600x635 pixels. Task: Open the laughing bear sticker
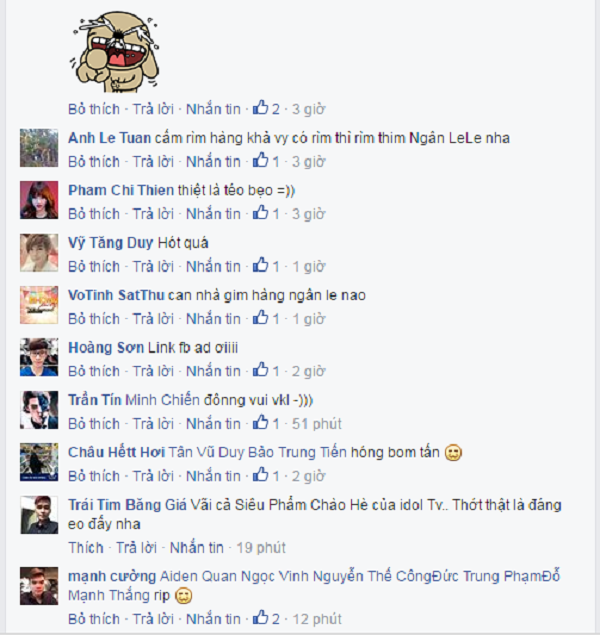click(115, 51)
